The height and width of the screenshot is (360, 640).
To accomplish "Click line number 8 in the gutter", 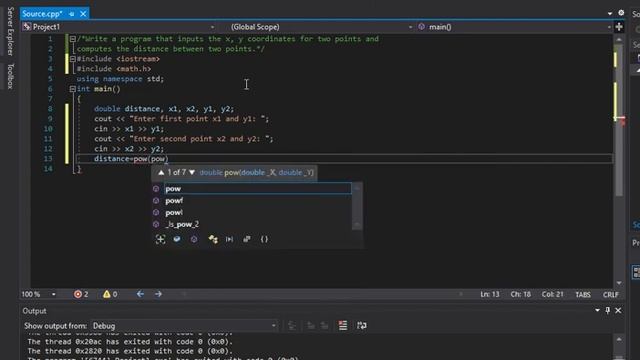I will click(50, 109).
